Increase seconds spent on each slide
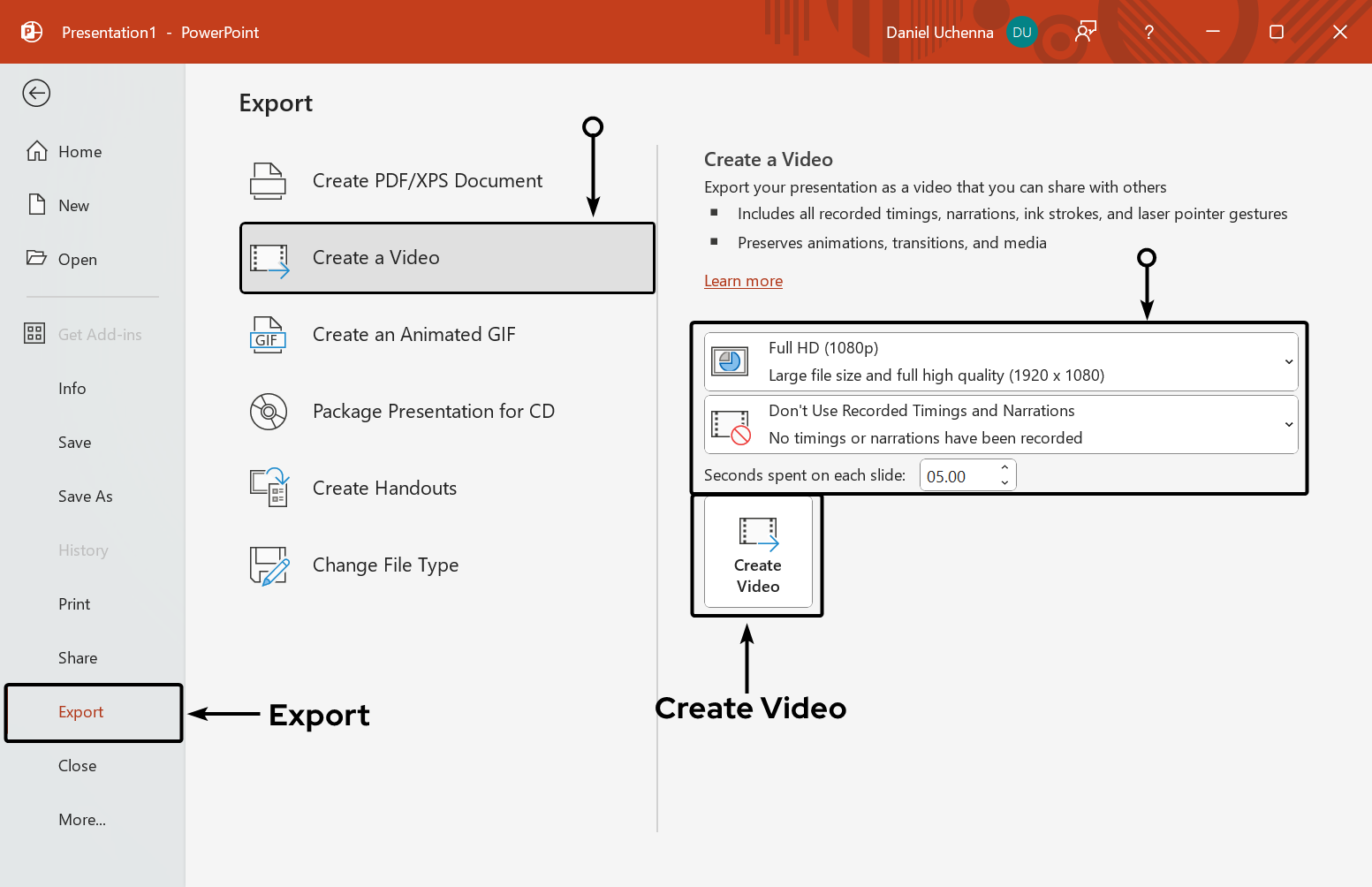This screenshot has height=887, width=1372. click(1004, 469)
